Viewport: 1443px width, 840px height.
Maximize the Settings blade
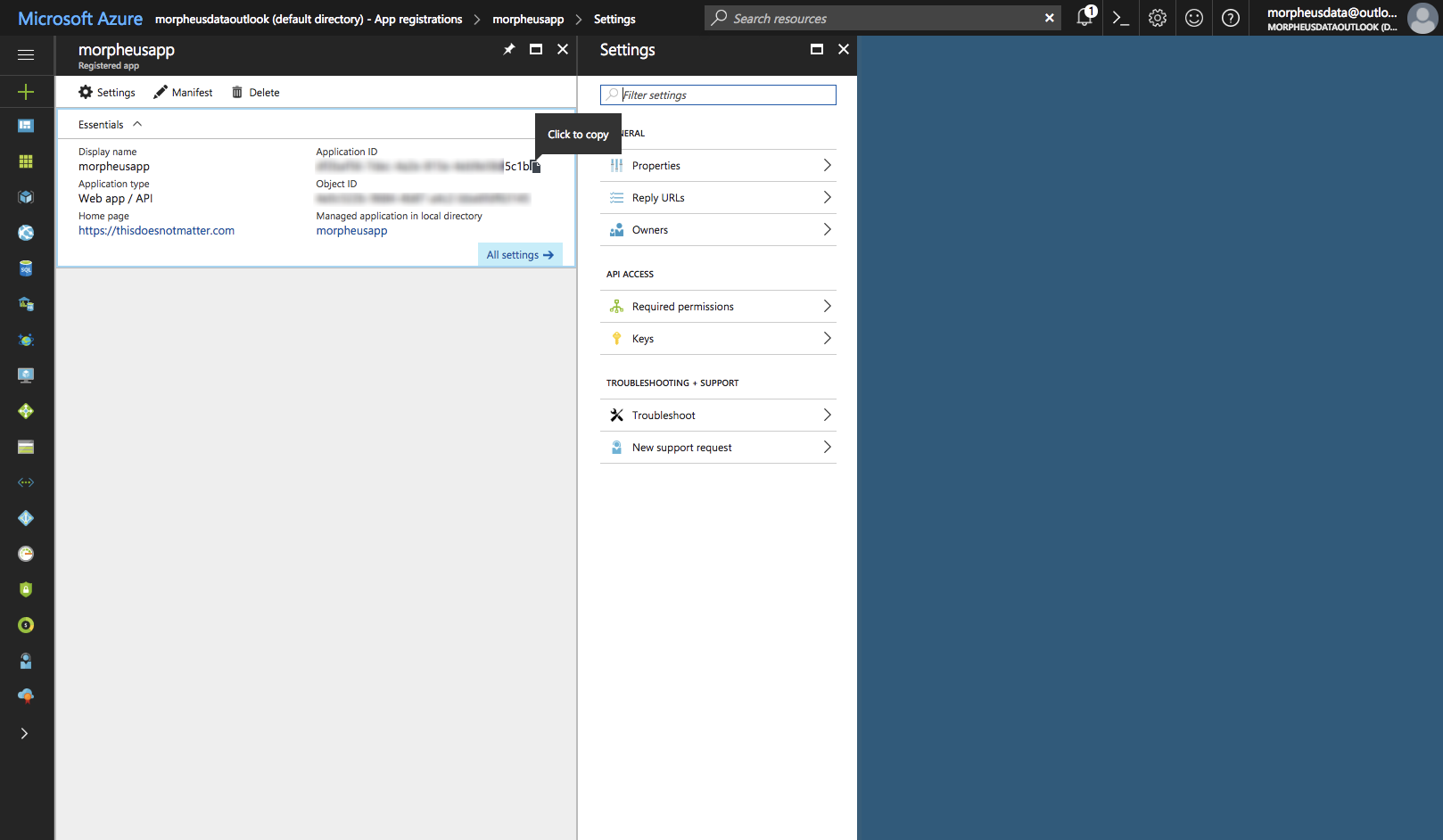(x=816, y=49)
